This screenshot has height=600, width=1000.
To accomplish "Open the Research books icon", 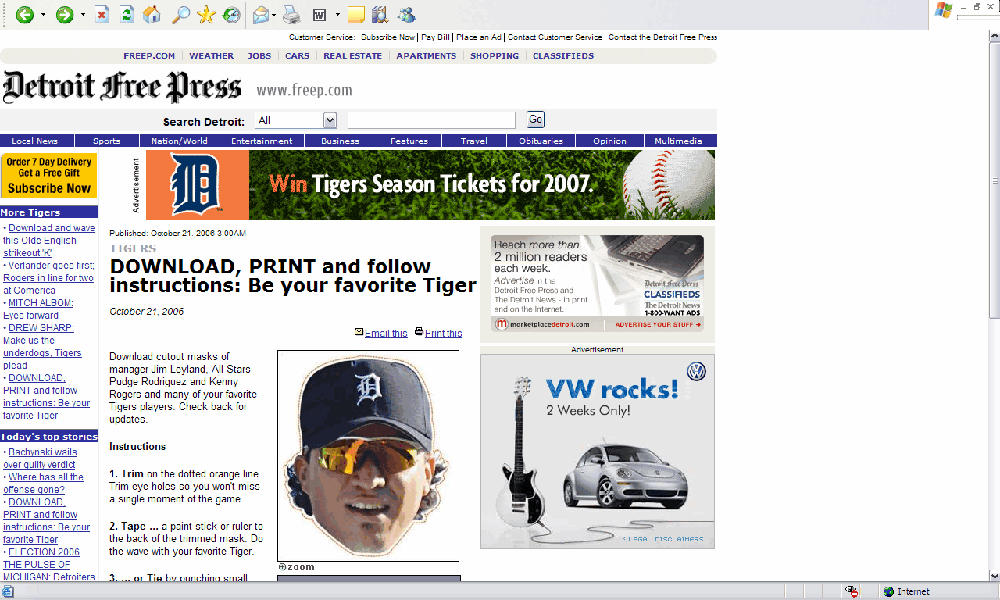I will click(x=380, y=14).
